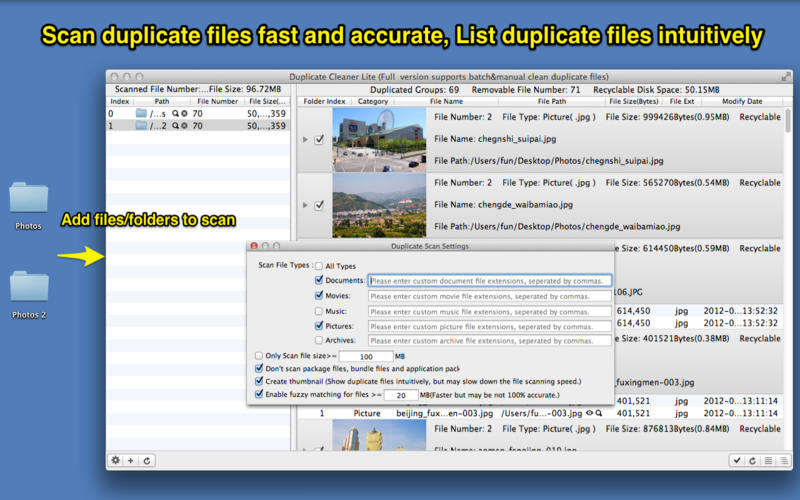Screen dimensions: 800x500
Task: Click the hillside landscape thumbnail
Action: pos(379,205)
